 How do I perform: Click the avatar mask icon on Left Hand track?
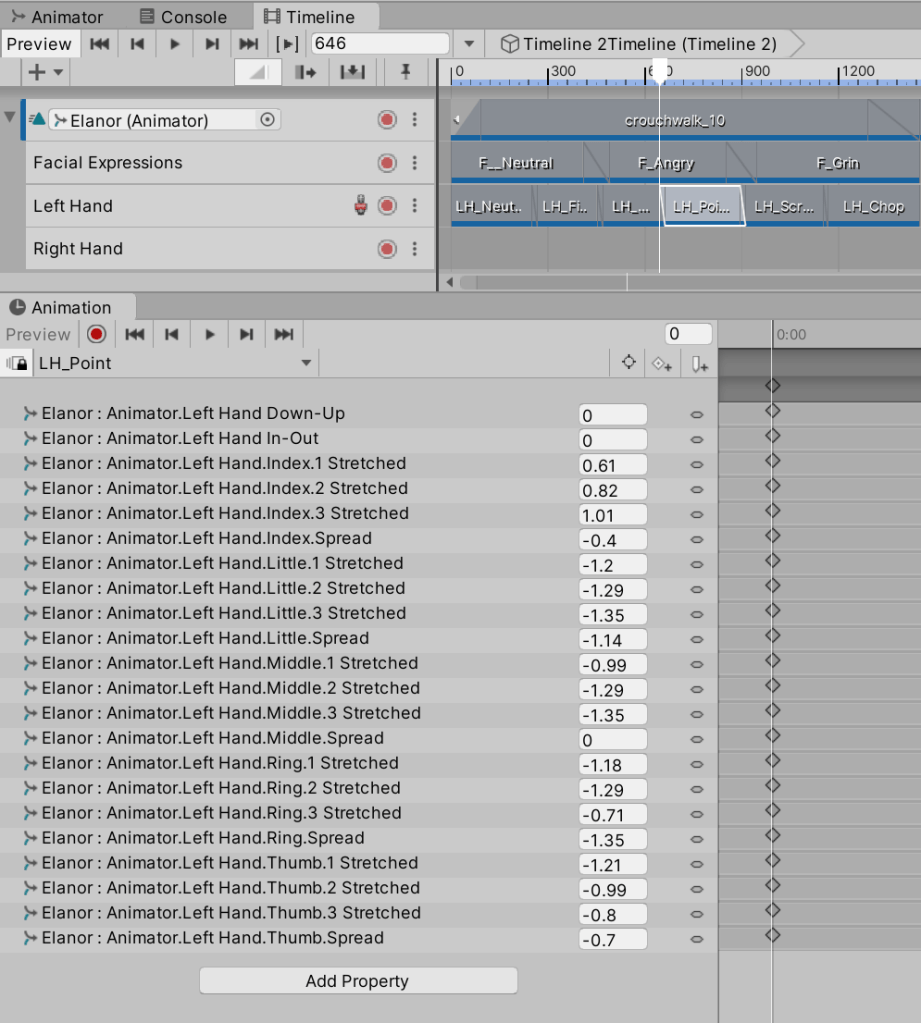coord(362,206)
